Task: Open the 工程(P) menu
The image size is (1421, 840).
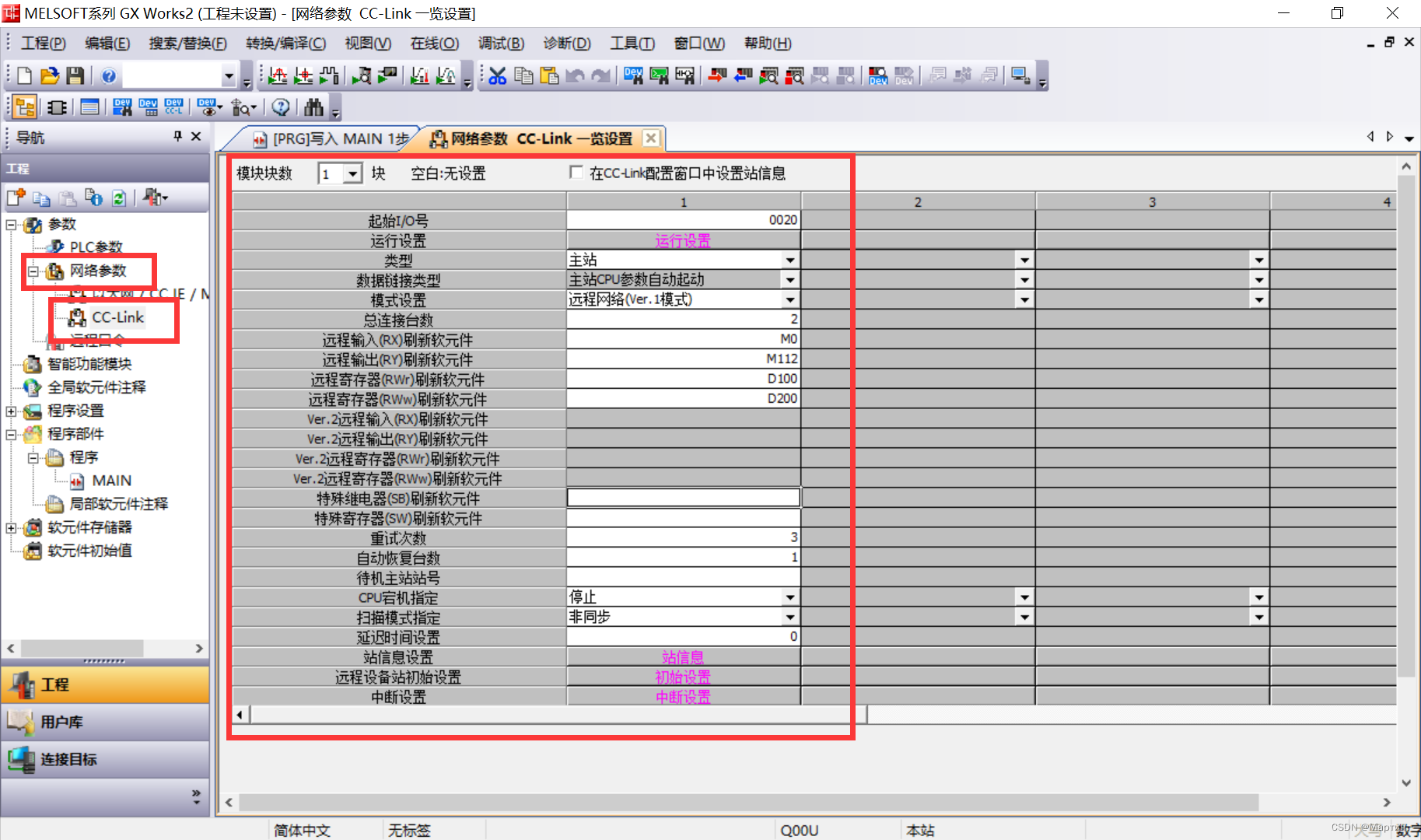Action: click(x=43, y=44)
